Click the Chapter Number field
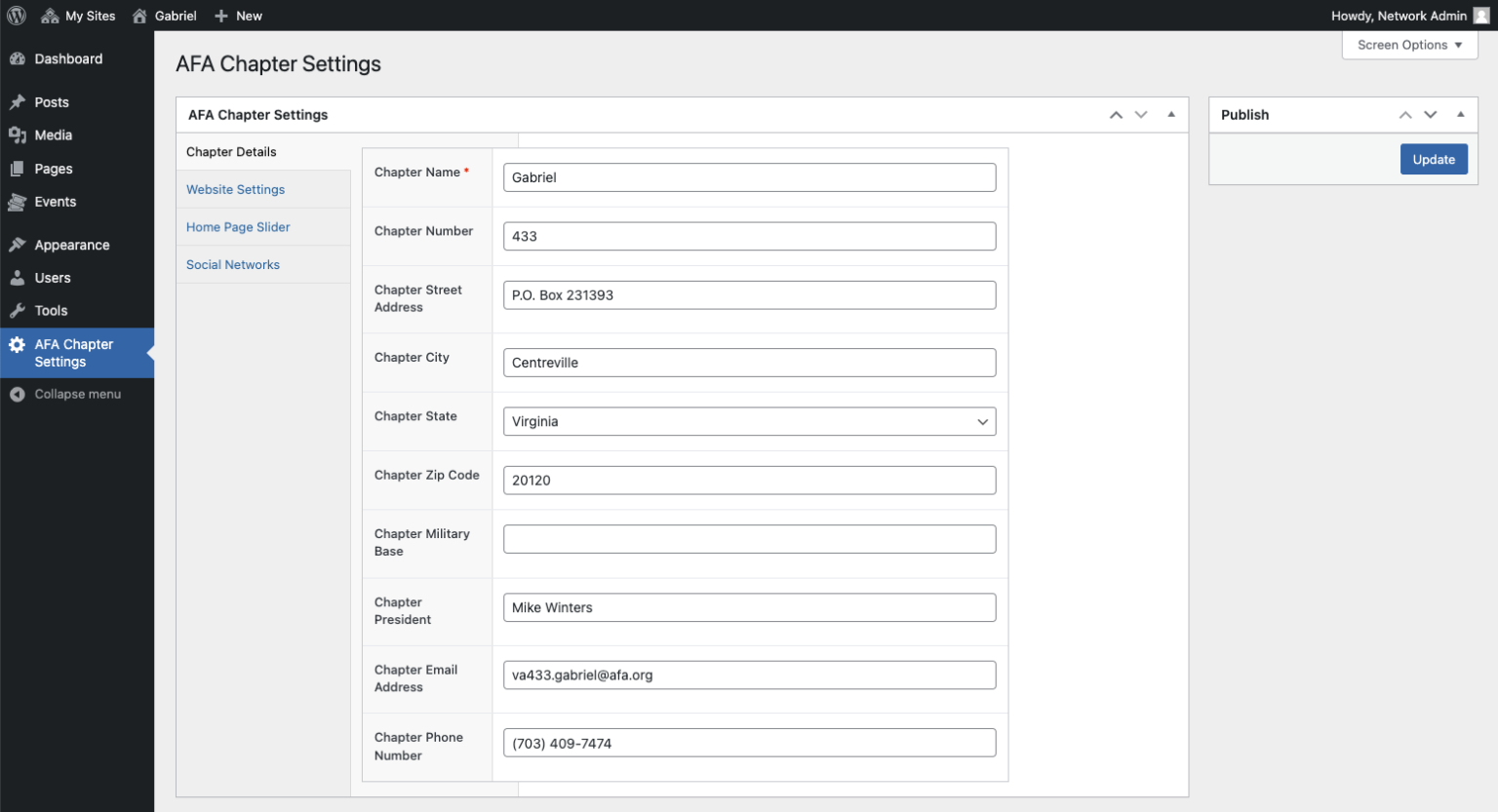 pos(750,236)
